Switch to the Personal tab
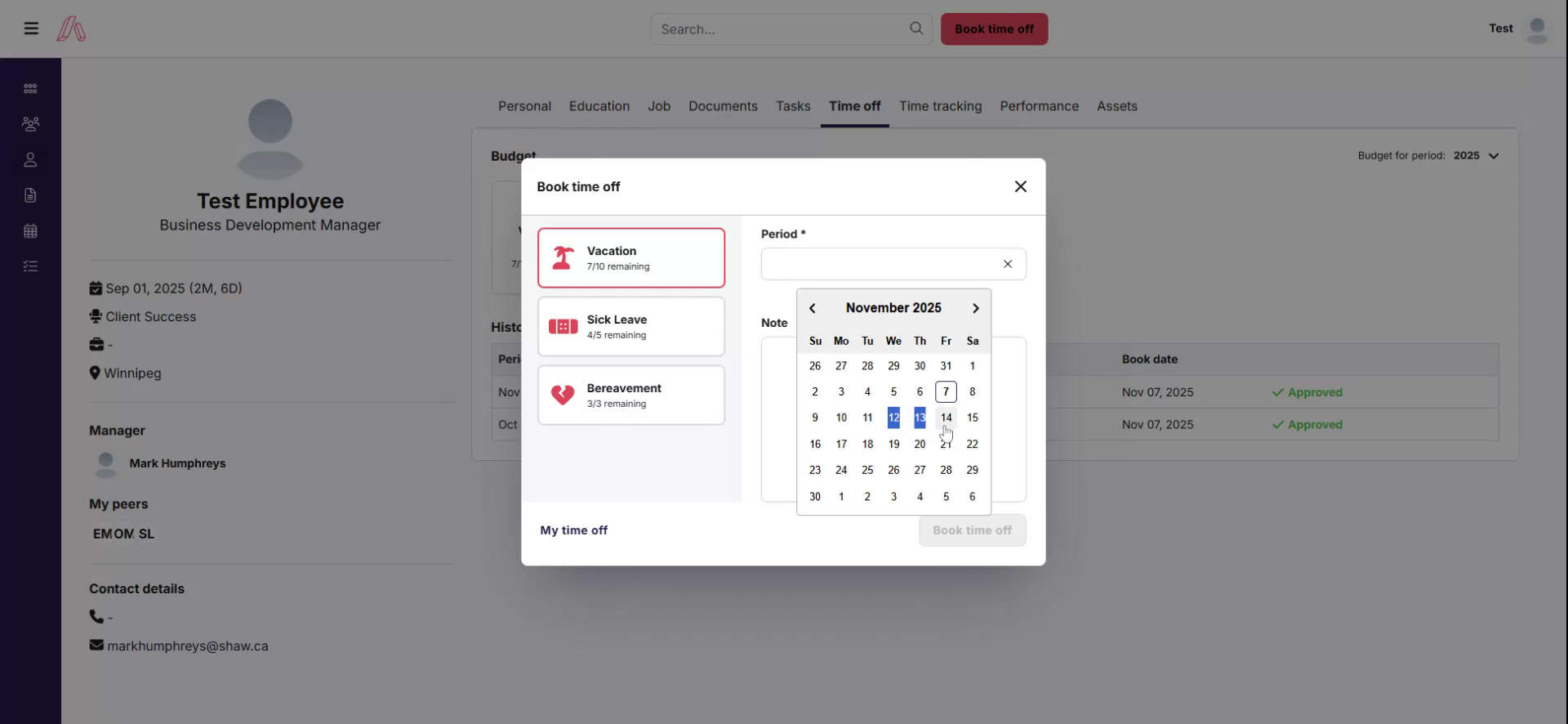Screen dimensions: 1568x724 tap(524, 106)
